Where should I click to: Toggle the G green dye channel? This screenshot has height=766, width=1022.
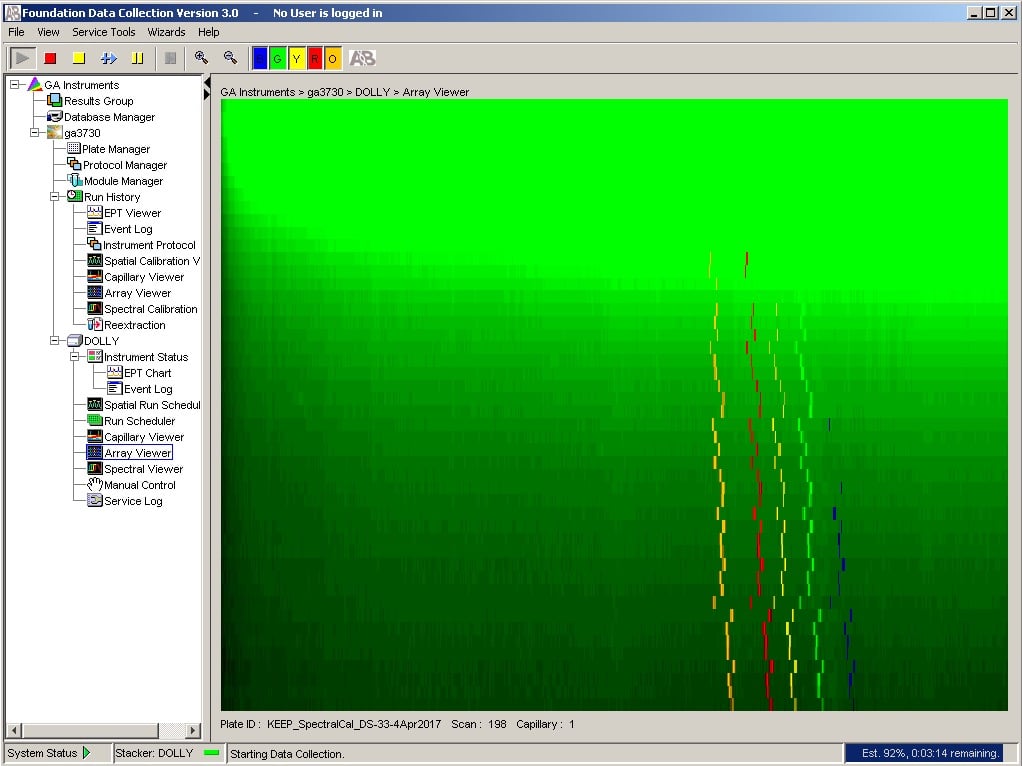point(278,58)
